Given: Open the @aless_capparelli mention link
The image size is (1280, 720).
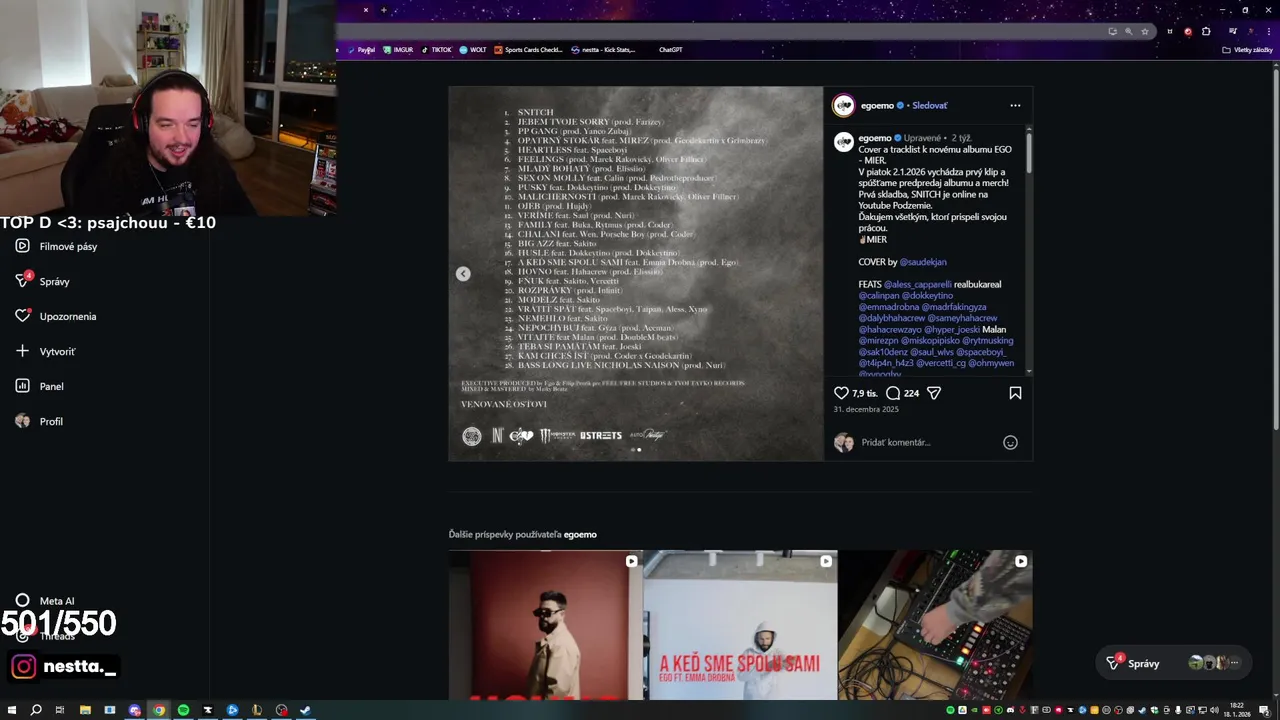Looking at the screenshot, I should [x=918, y=284].
